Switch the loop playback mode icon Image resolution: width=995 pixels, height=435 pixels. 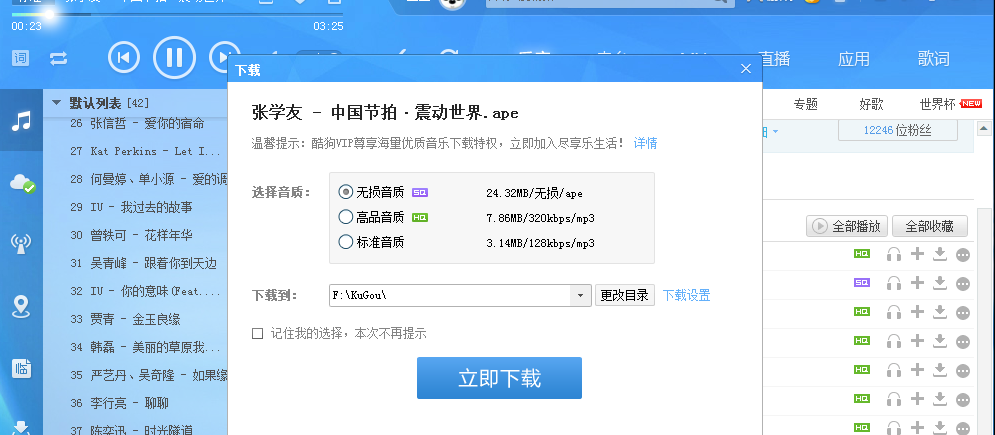(x=58, y=58)
